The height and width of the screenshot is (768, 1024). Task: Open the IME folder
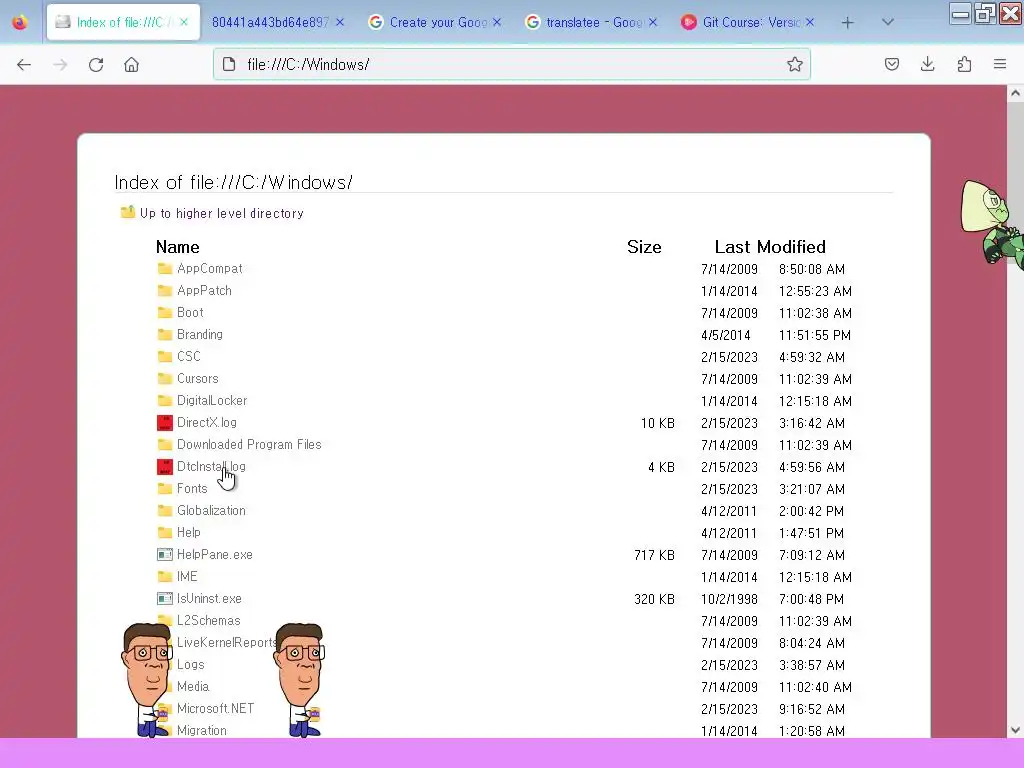187,577
